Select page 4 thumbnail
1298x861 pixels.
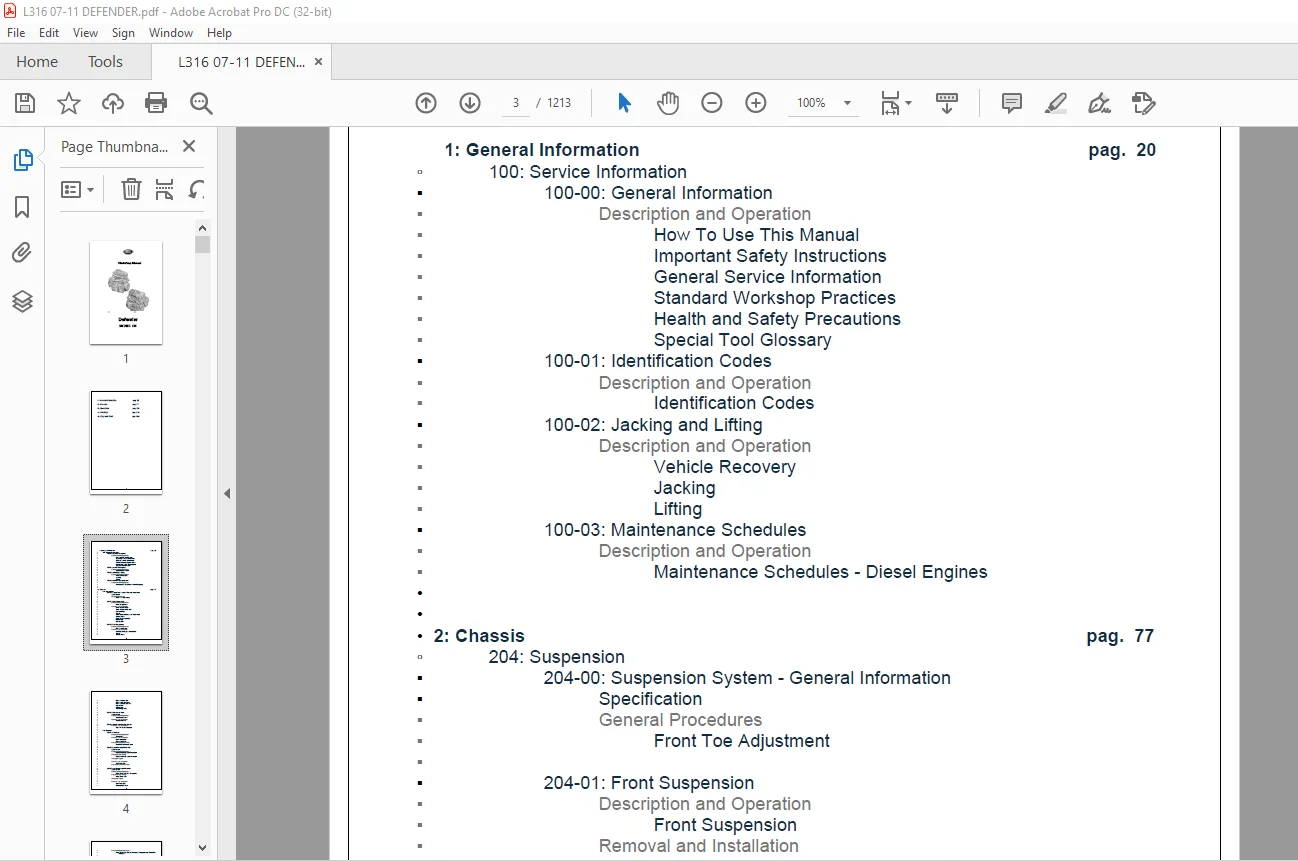pyautogui.click(x=126, y=742)
